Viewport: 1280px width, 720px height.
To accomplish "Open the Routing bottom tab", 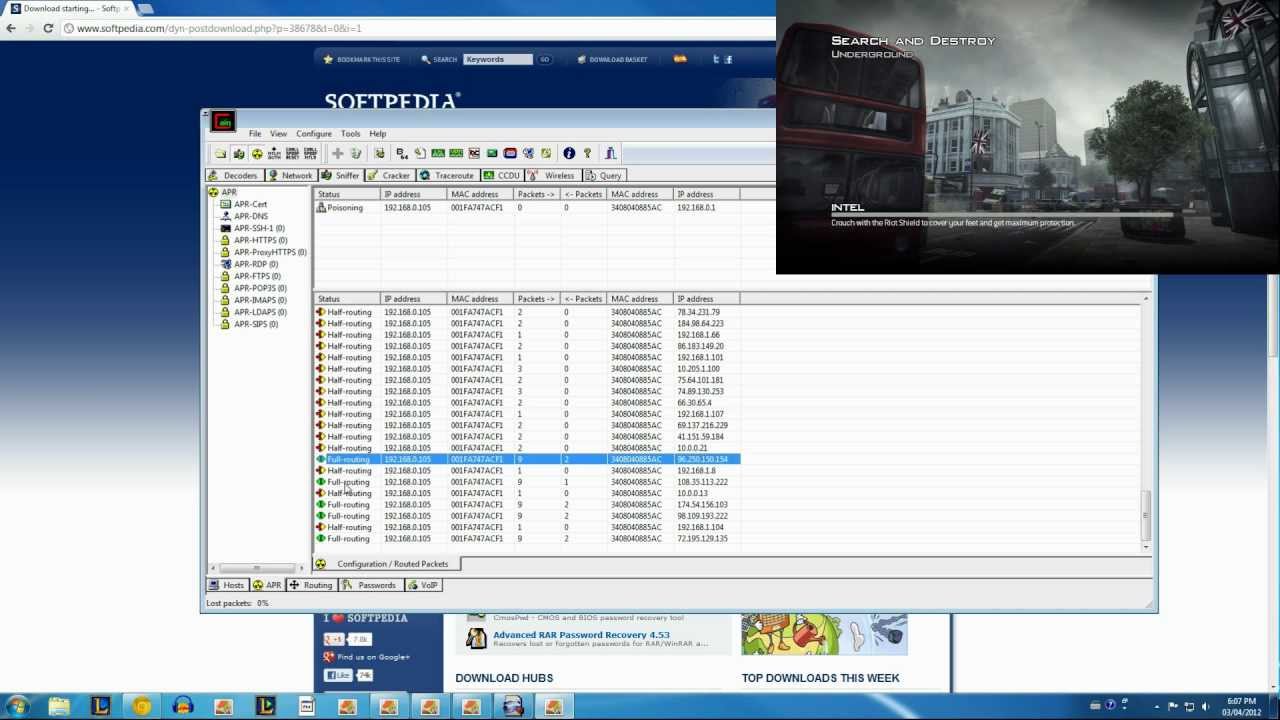I will tap(311, 585).
